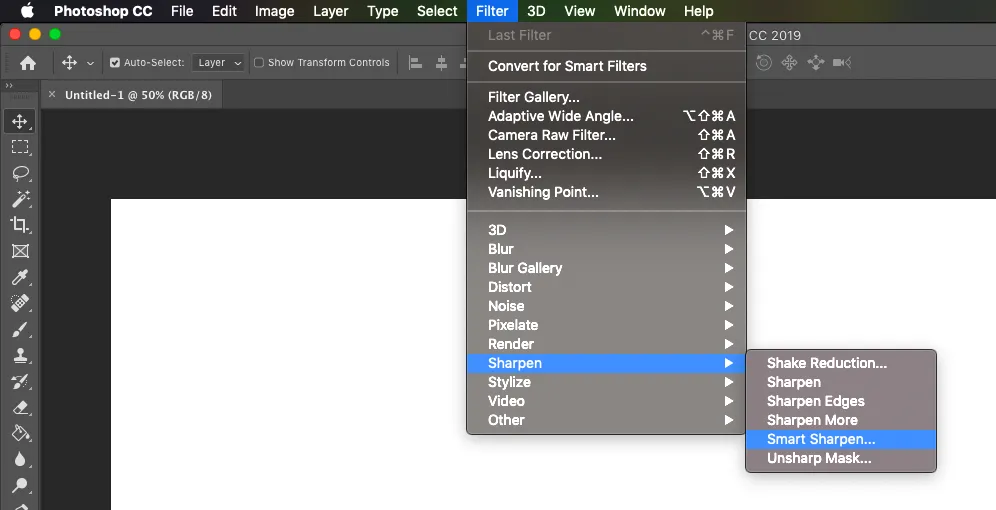Select the Frame tool

click(20, 251)
